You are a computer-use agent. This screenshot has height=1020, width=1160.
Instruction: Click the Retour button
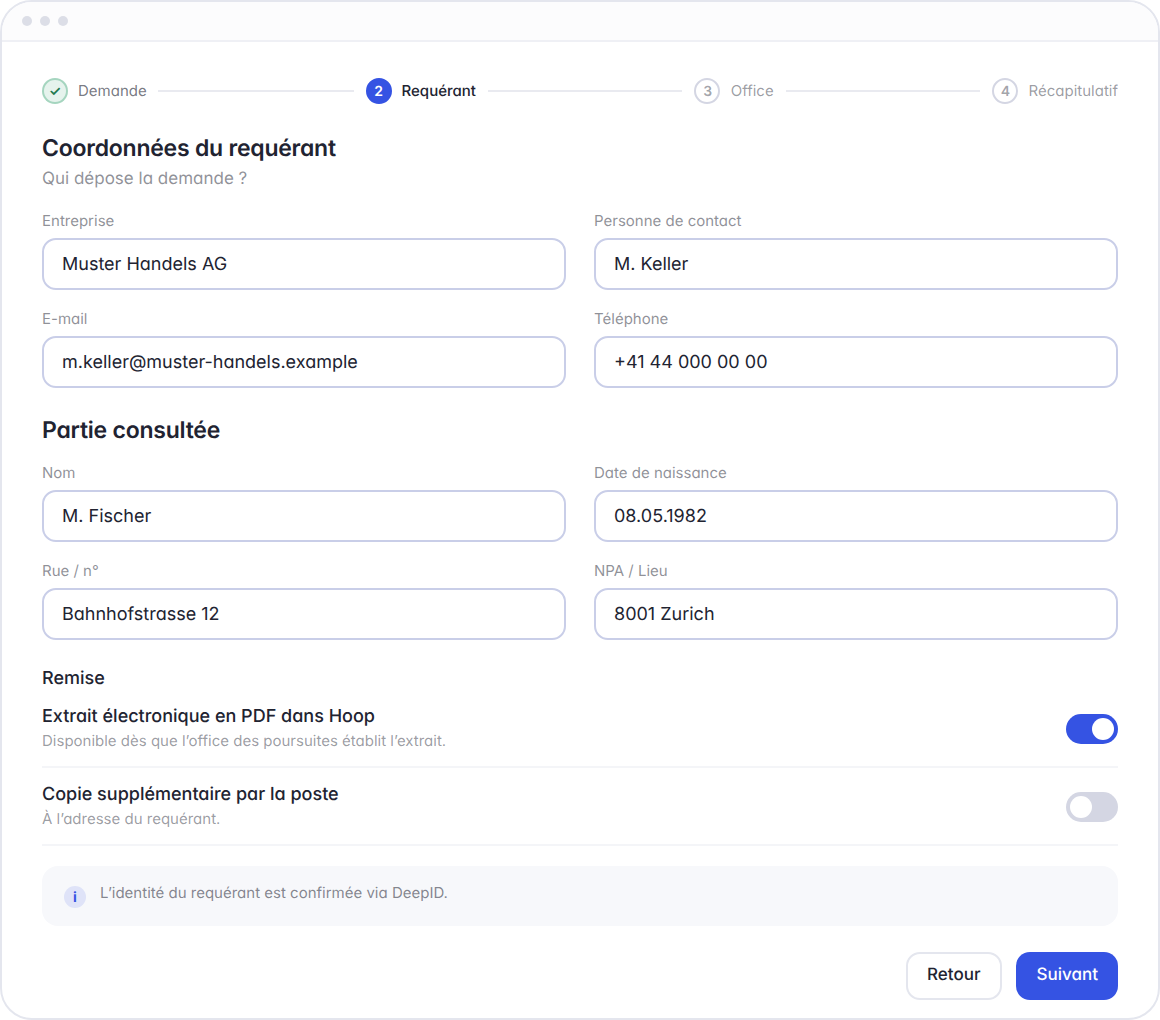click(954, 975)
